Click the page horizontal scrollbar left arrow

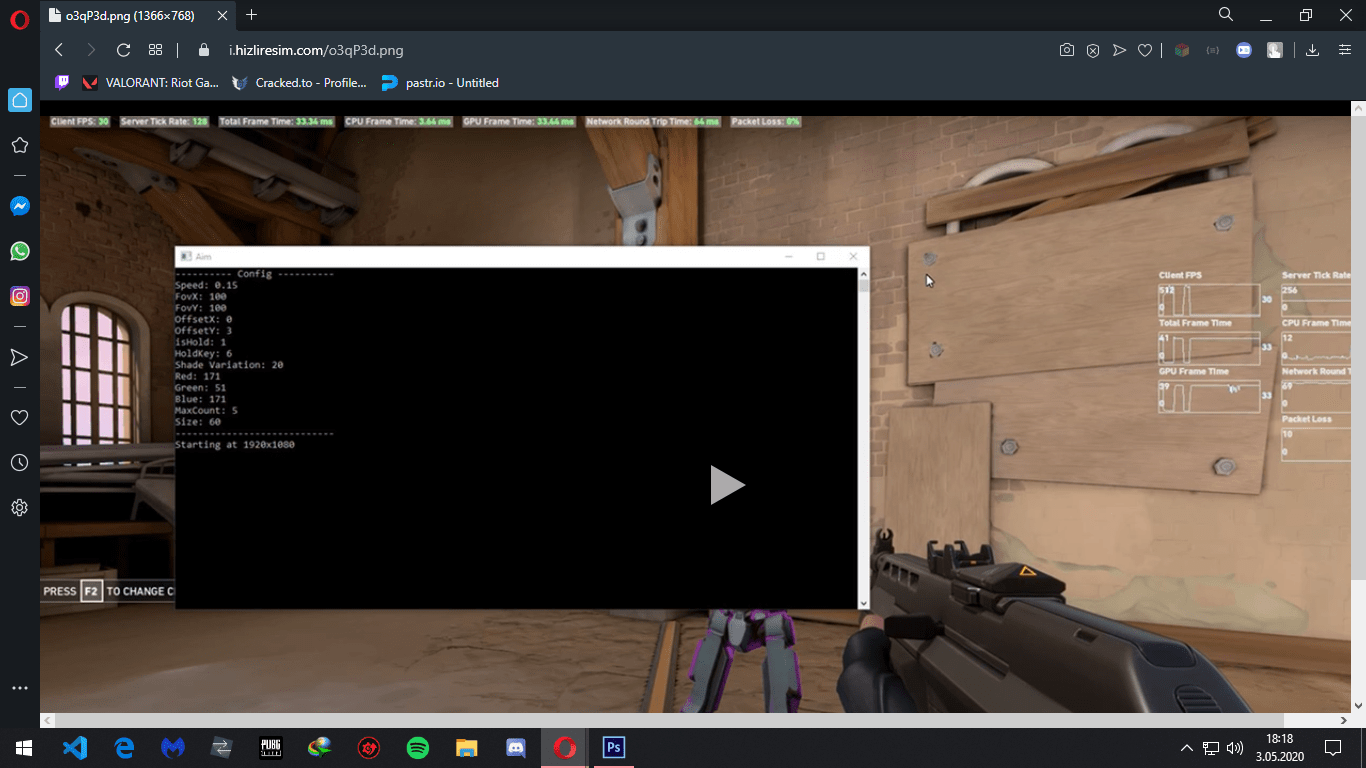click(46, 720)
